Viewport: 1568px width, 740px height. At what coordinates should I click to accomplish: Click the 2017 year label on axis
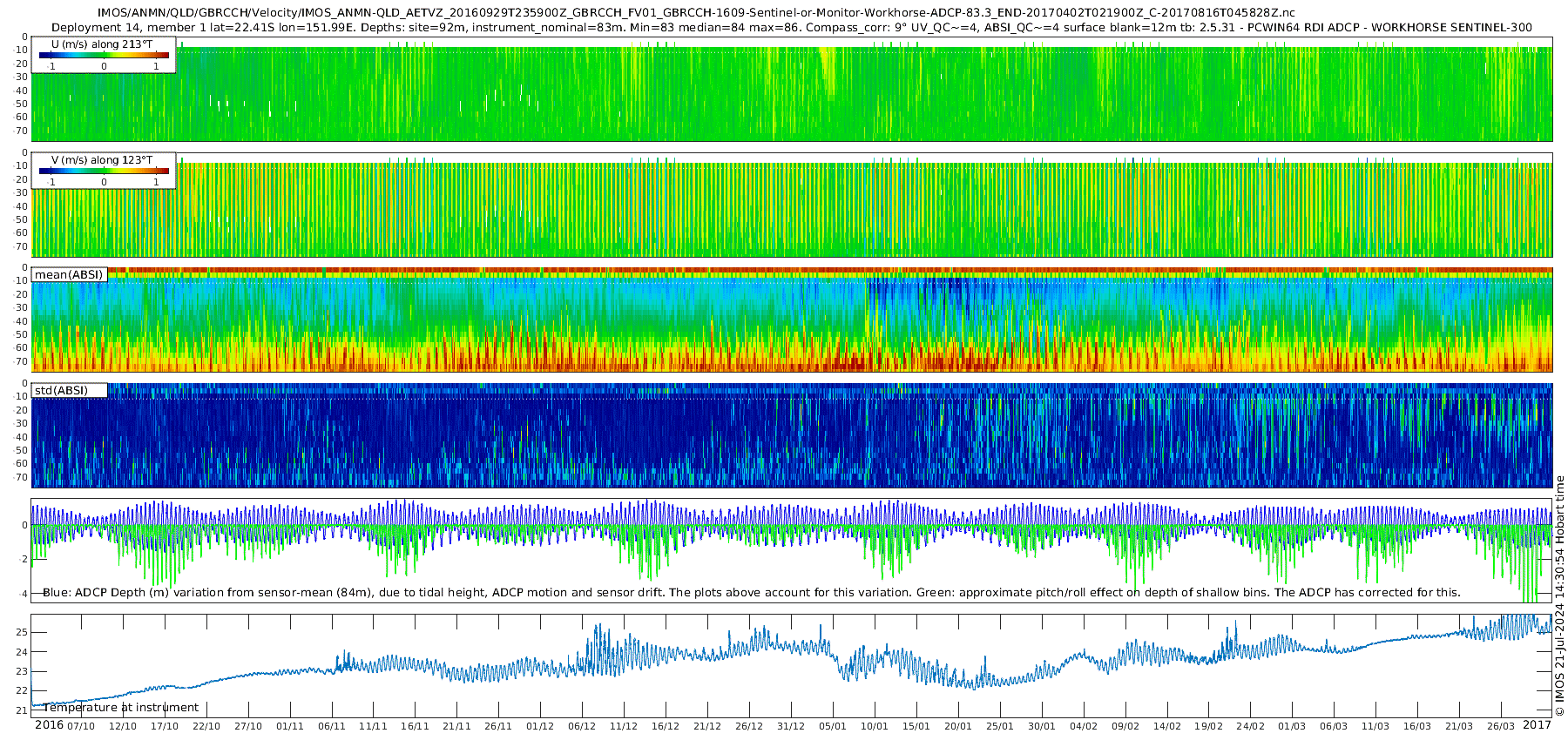click(1538, 725)
